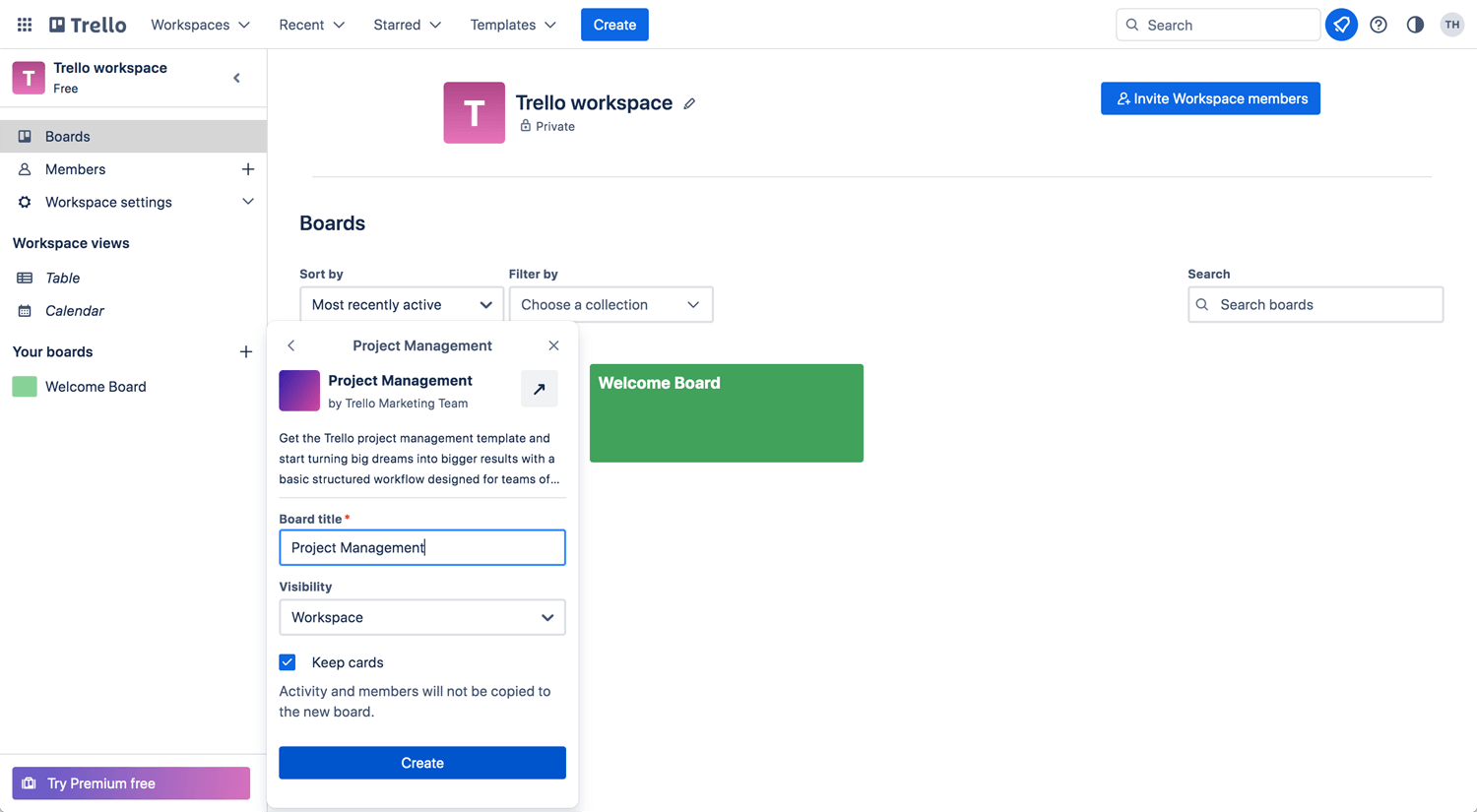This screenshot has width=1477, height=812.
Task: Click the workspace T logo in sidebar
Action: pyautogui.click(x=29, y=78)
